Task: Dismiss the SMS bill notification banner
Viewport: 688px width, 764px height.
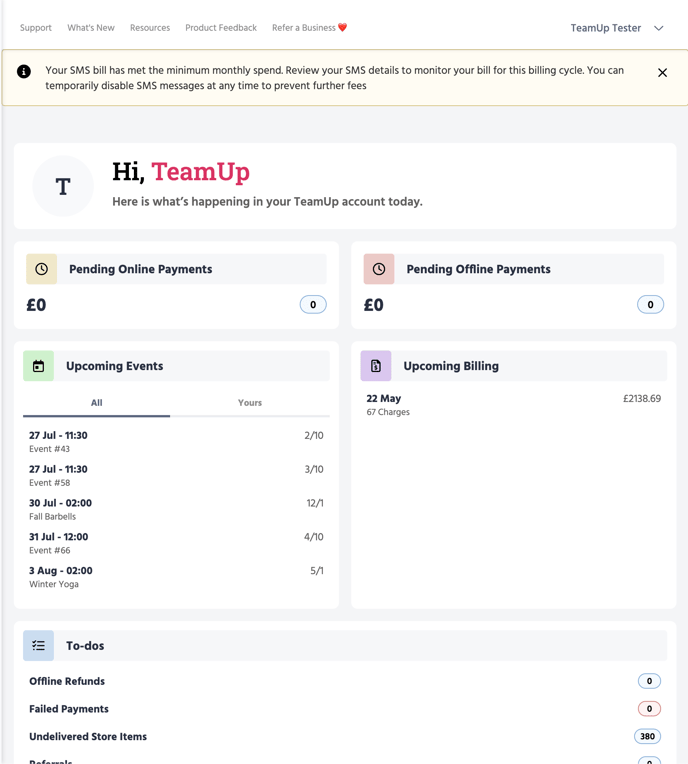Action: 662,73
